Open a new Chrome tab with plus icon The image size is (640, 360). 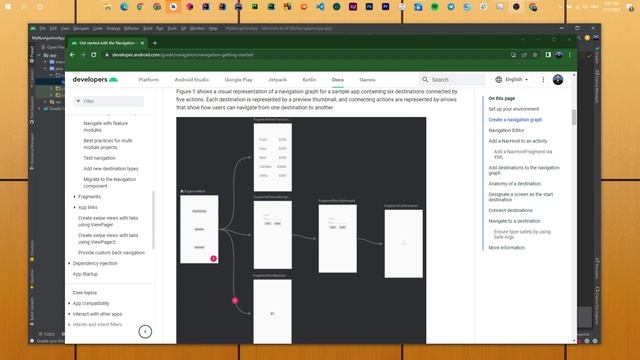pos(155,43)
